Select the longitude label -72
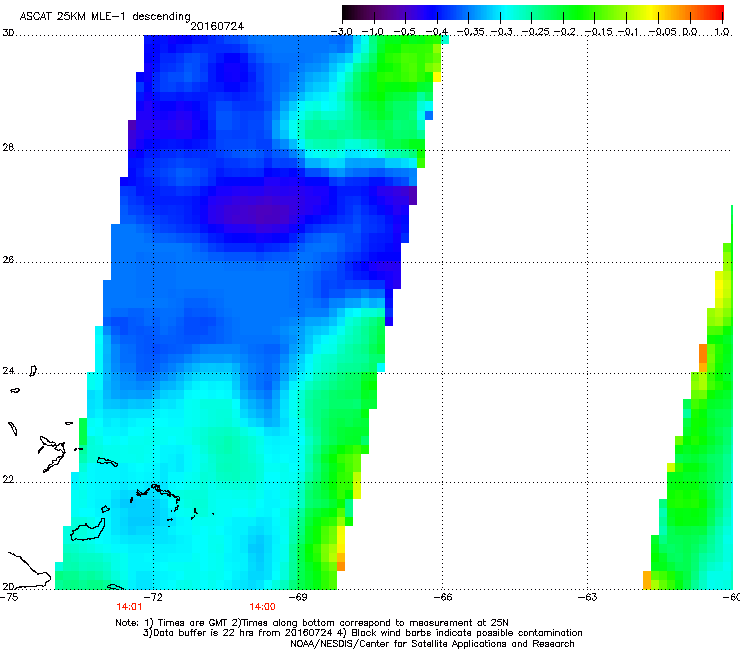740x650 pixels. [x=153, y=597]
